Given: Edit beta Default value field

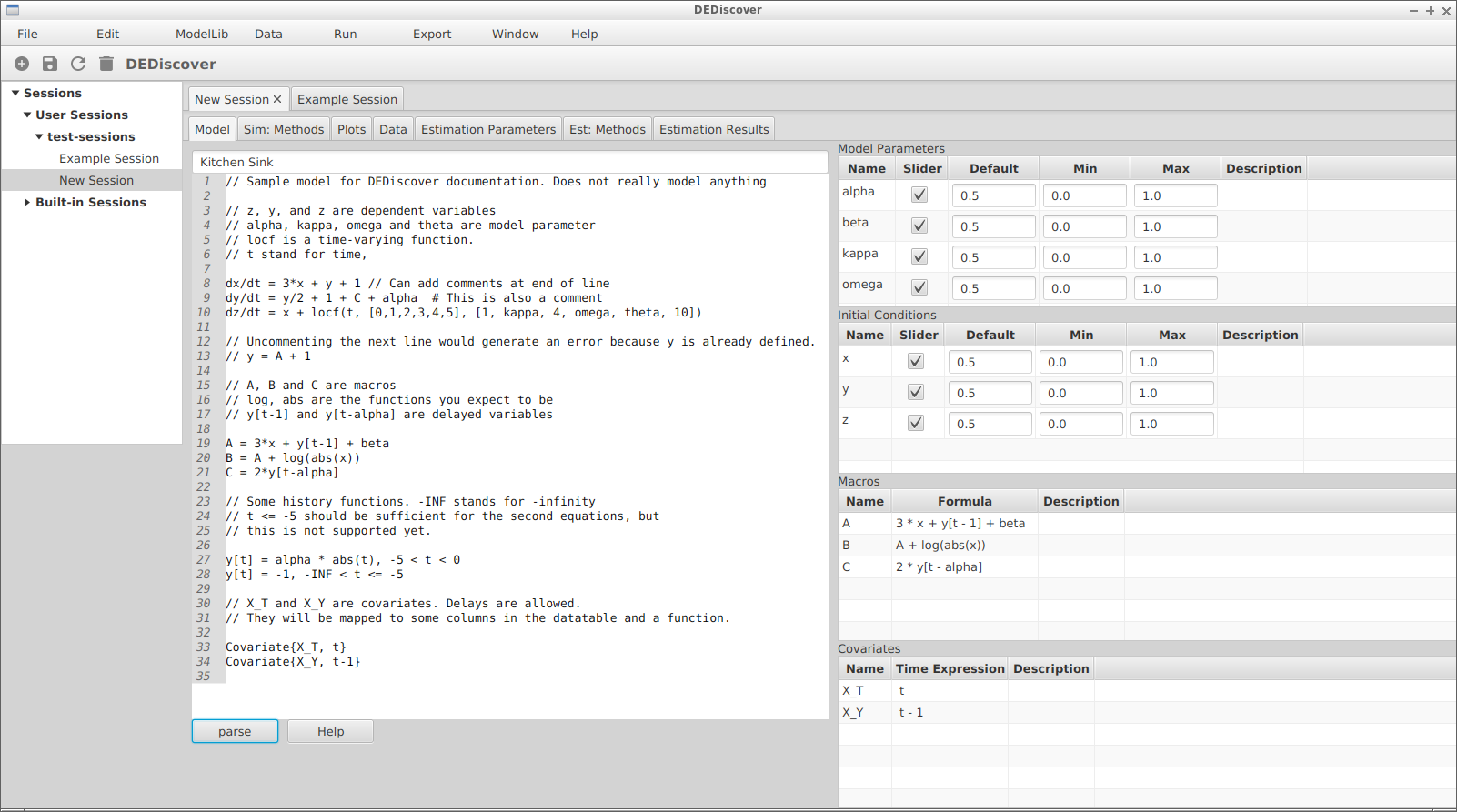Looking at the screenshot, I should point(993,226).
